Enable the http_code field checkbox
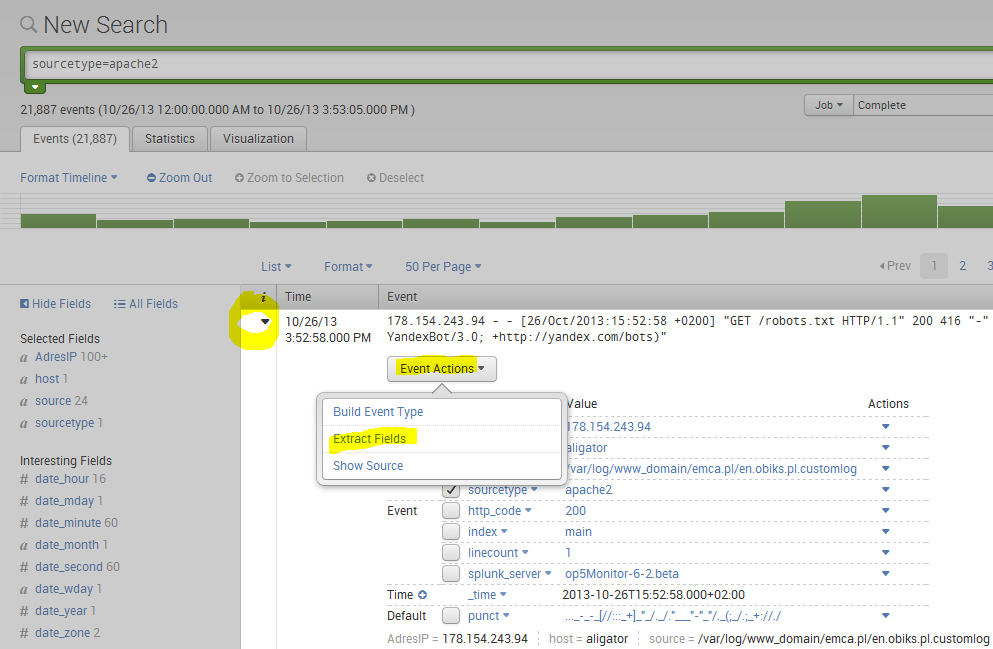 (451, 511)
